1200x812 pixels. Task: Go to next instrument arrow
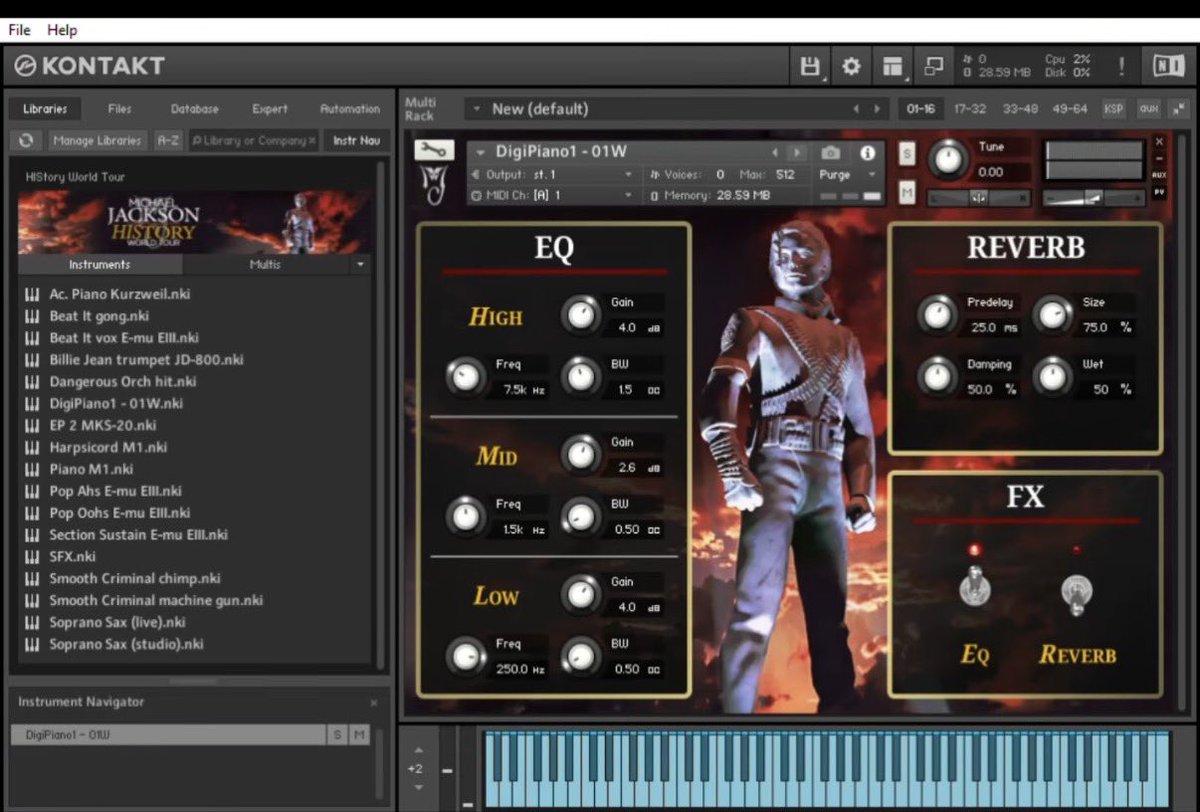pyautogui.click(x=796, y=153)
